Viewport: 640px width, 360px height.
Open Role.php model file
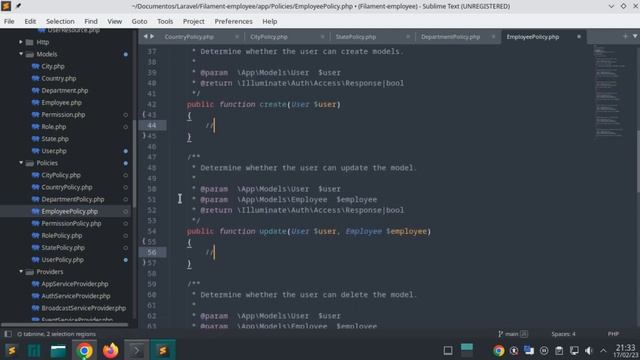point(53,127)
